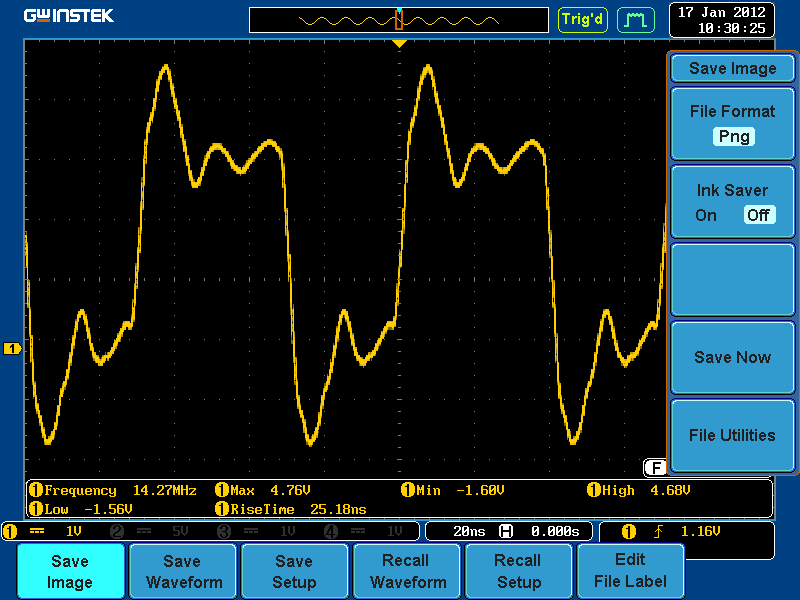
Task: Click channel 1 indicator showing 1V
Action: point(43,532)
